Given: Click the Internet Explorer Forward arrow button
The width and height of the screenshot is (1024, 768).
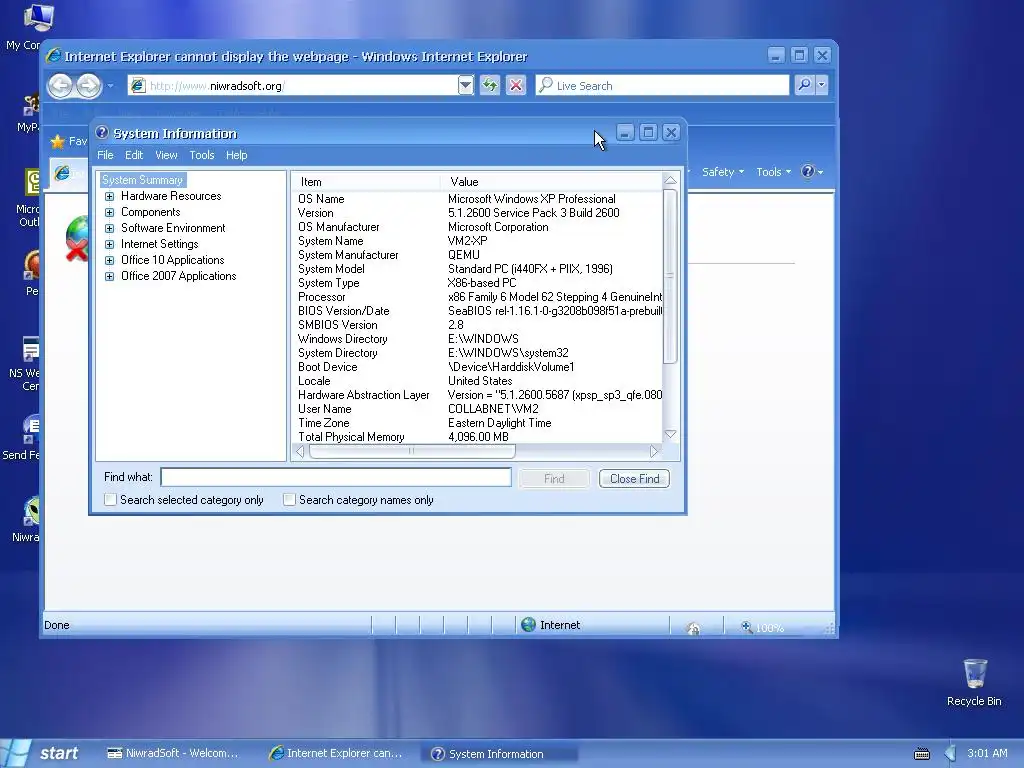Looking at the screenshot, I should click(x=89, y=86).
